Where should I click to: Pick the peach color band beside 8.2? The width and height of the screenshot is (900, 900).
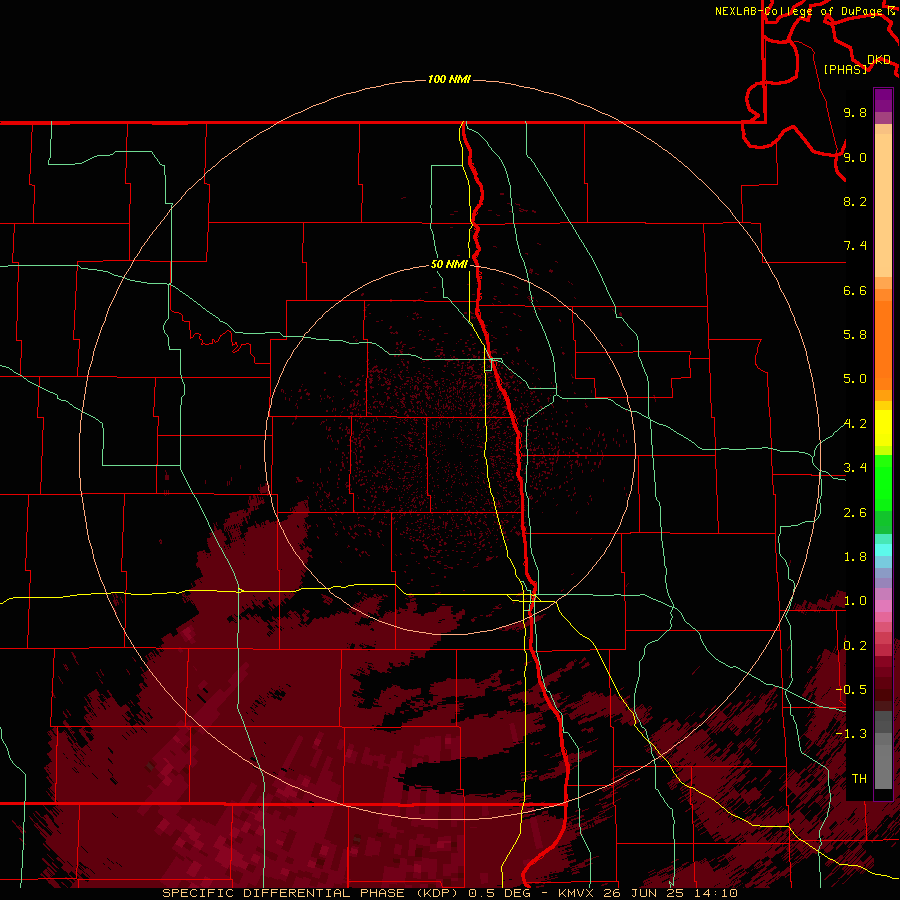click(883, 205)
